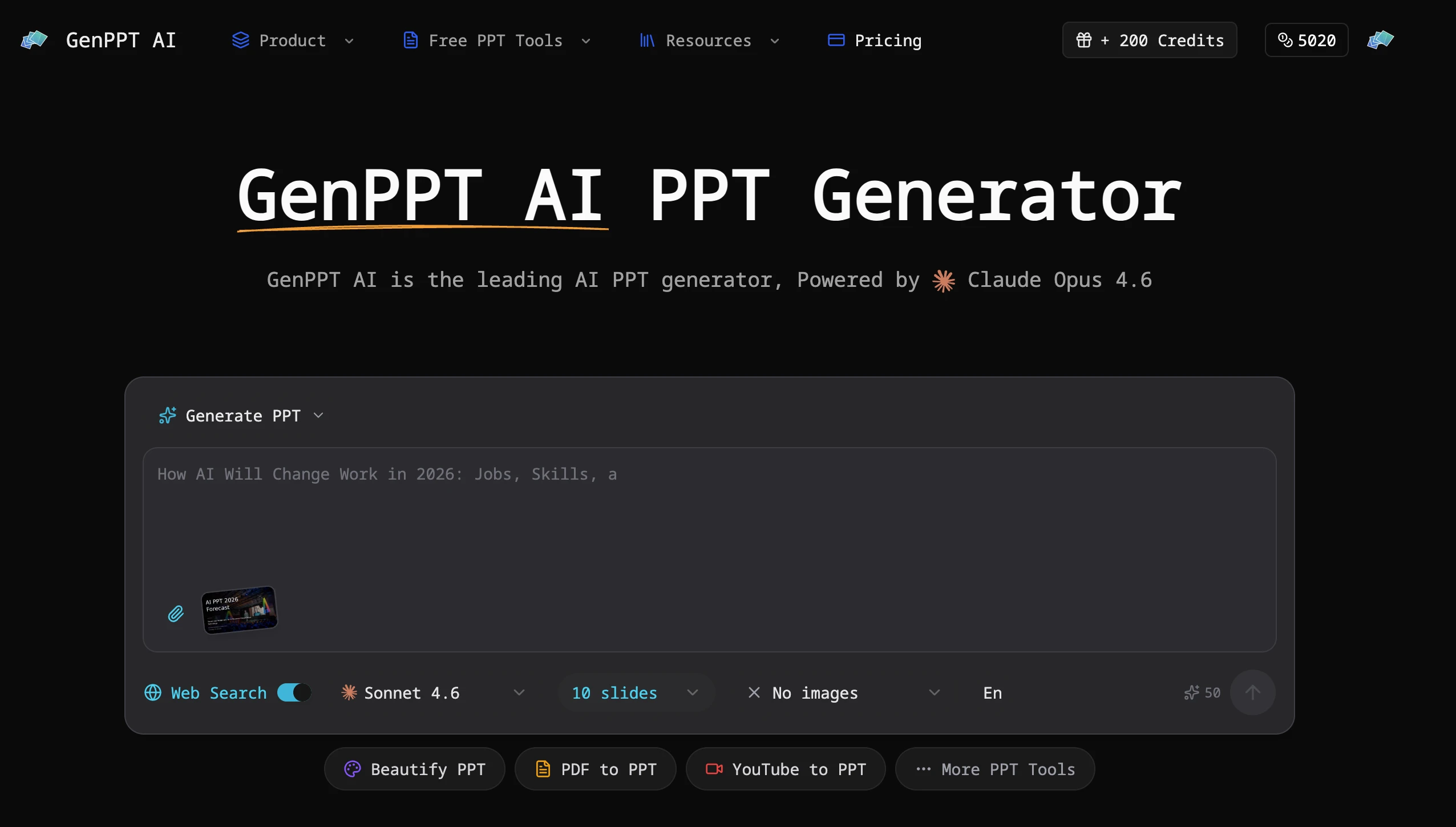Remove images via the X No images icon
1456x827 pixels.
click(x=754, y=692)
